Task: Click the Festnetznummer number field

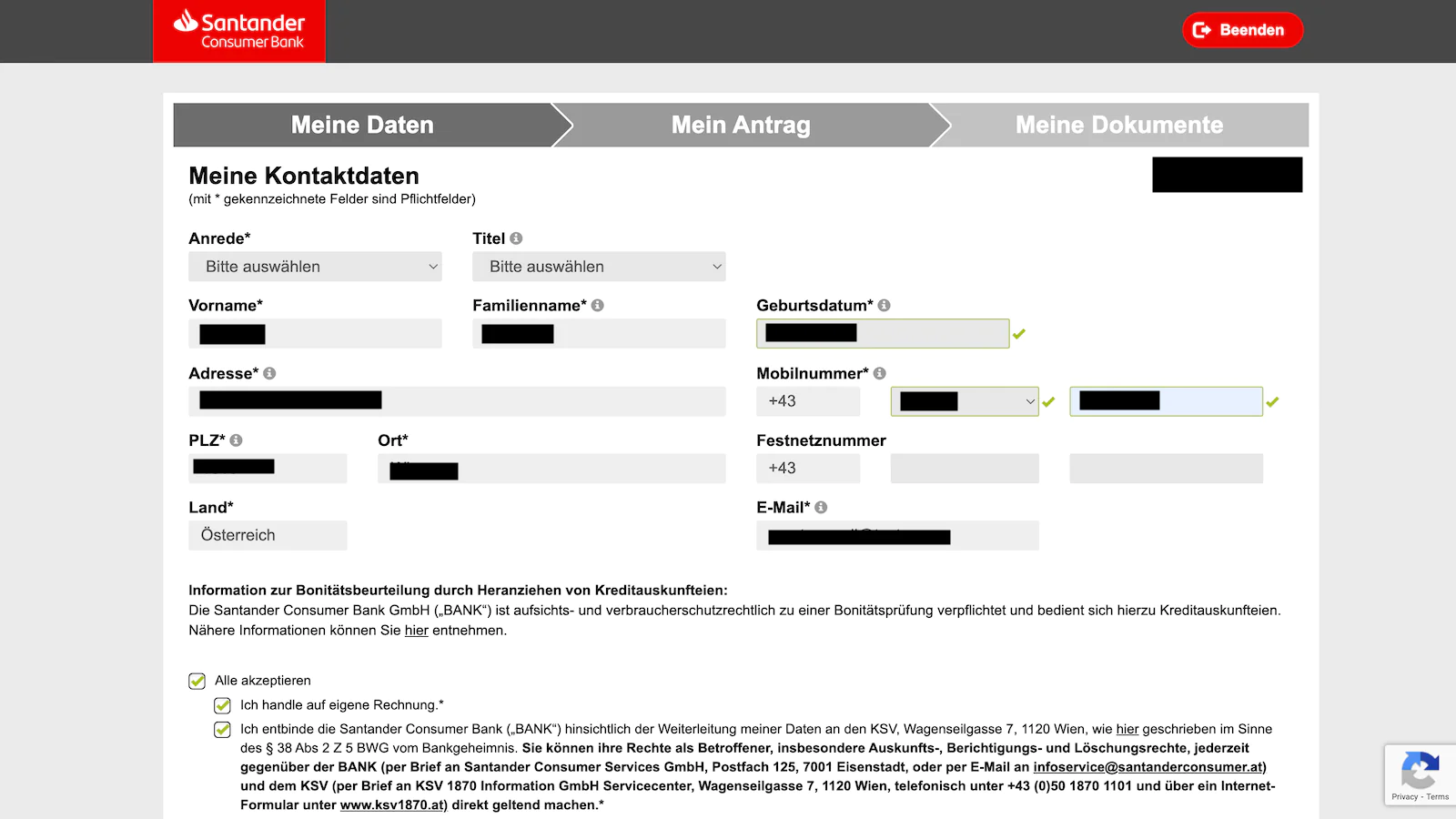Action: click(x=1166, y=469)
